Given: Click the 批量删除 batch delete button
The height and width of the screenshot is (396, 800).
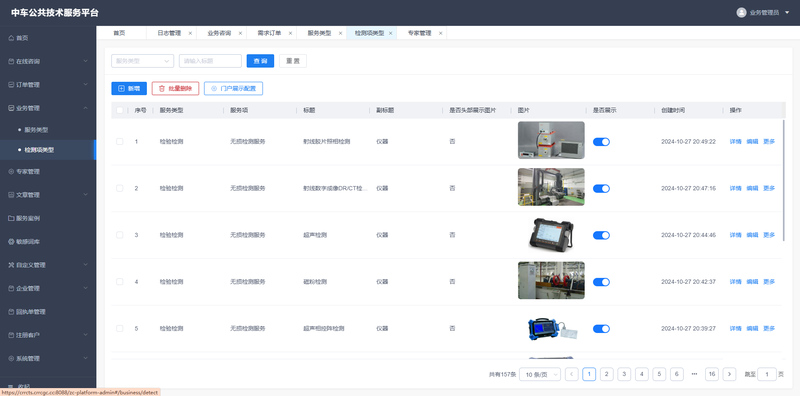Looking at the screenshot, I should [176, 88].
